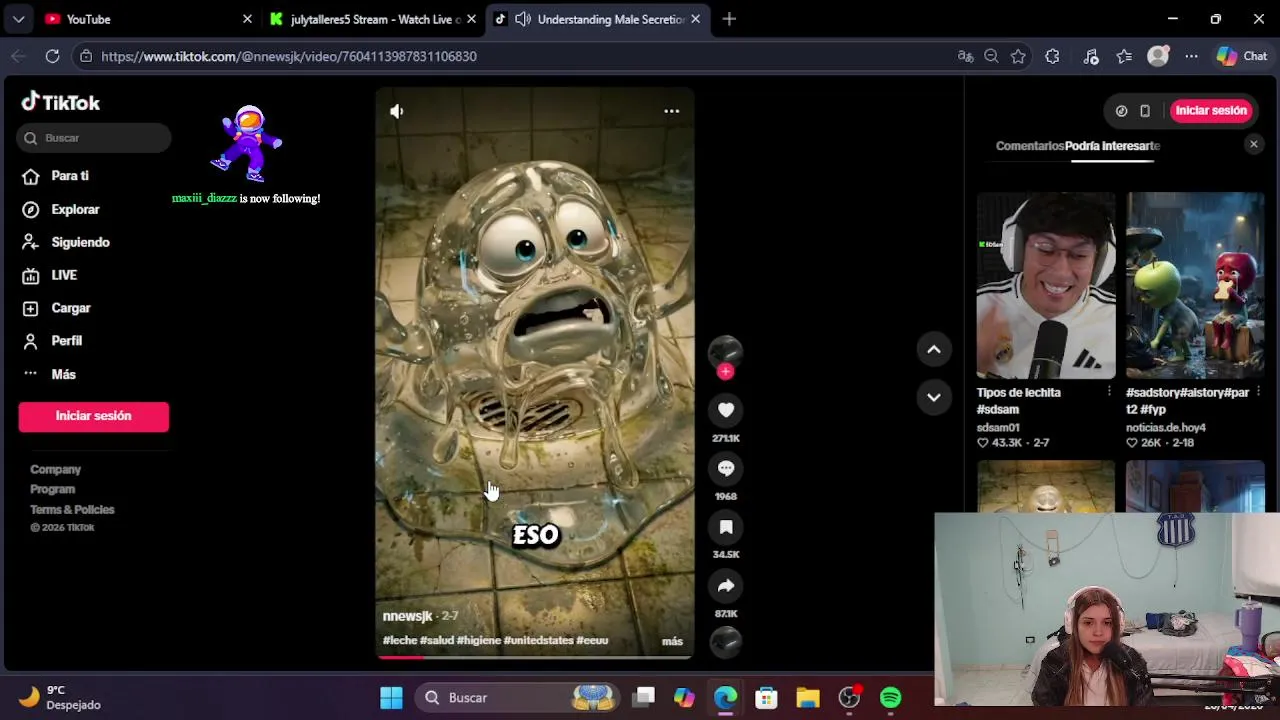Click the '#higiene' hashtag

point(479,641)
